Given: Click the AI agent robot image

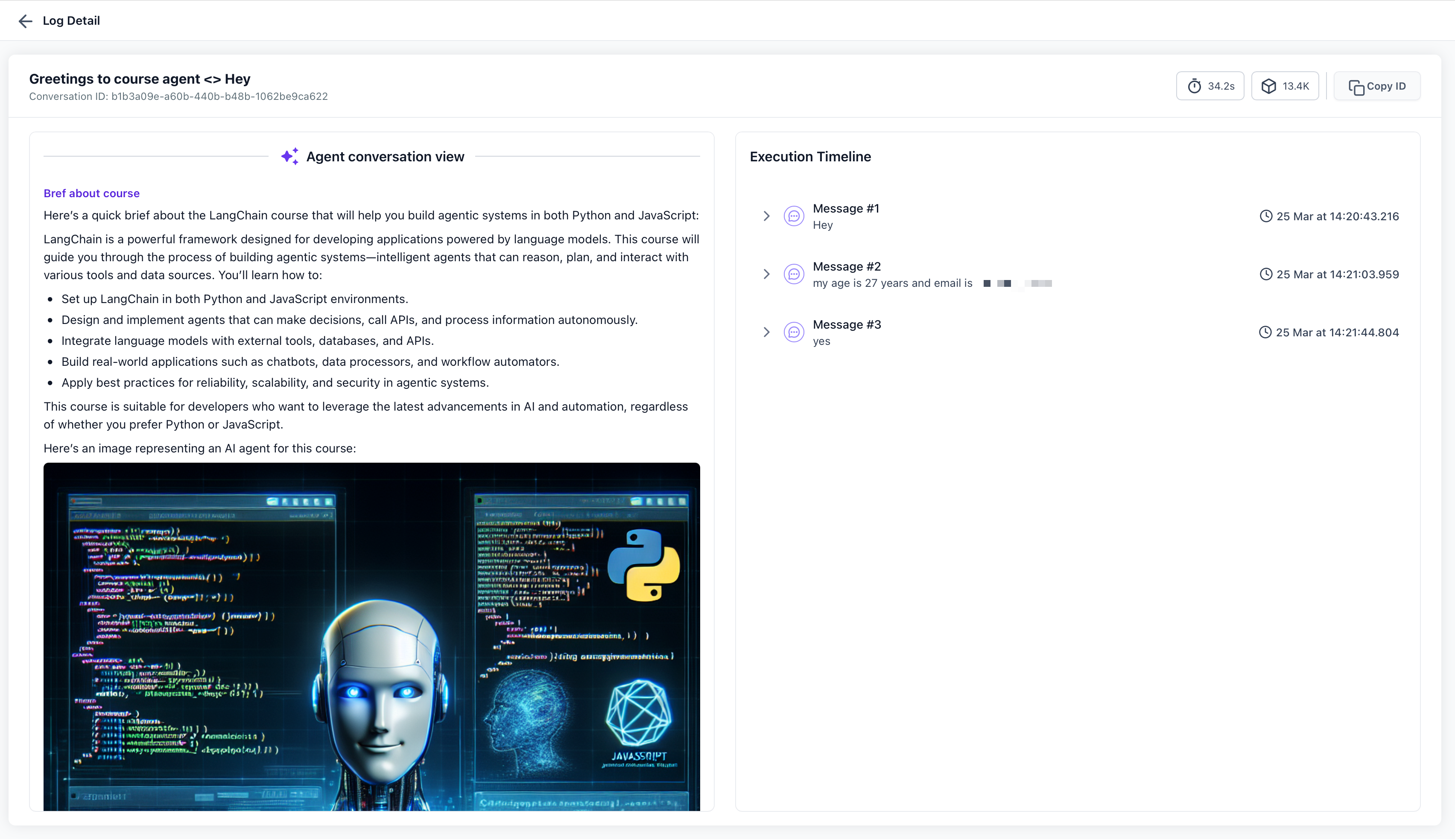Looking at the screenshot, I should click(x=371, y=636).
